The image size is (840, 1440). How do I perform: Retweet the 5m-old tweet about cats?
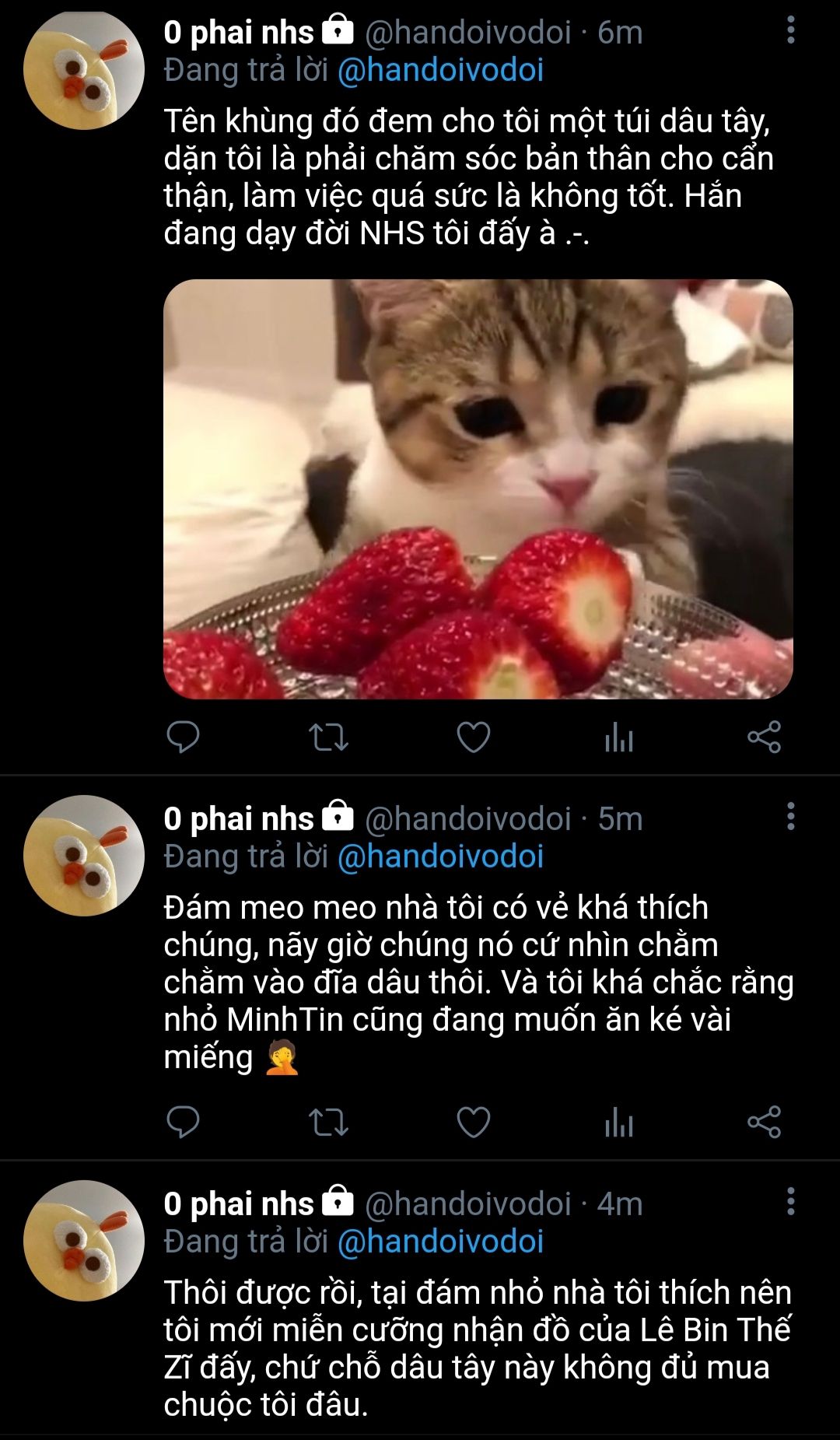(328, 1122)
